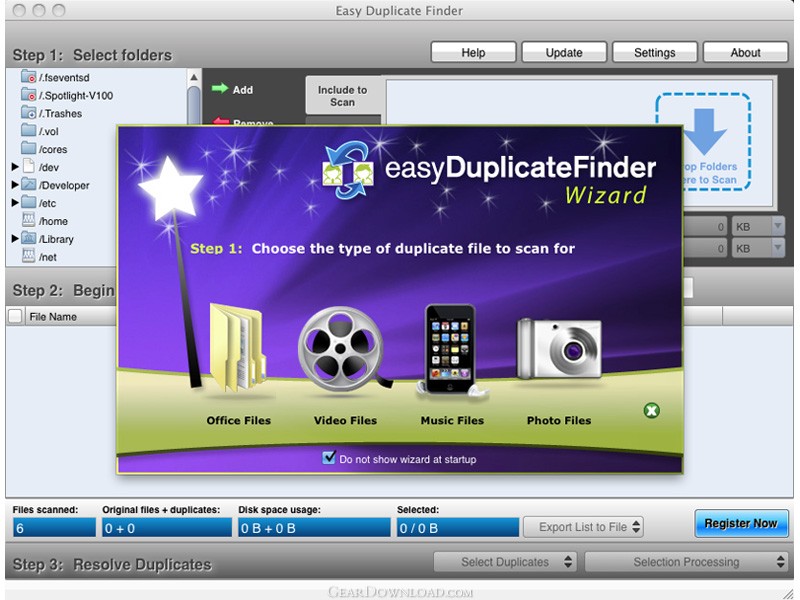Image resolution: width=800 pixels, height=600 pixels.
Task: Click the Music Files label
Action: click(452, 420)
